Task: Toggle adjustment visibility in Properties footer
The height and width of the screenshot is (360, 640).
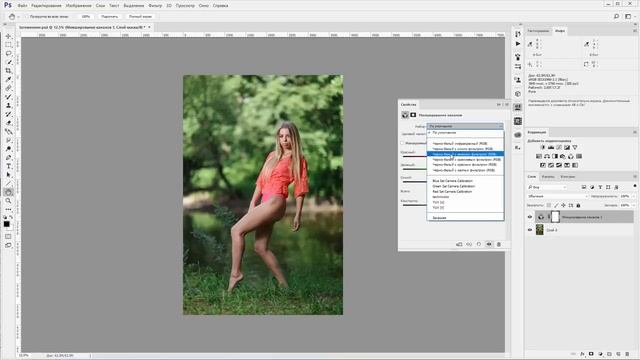Action: pos(489,244)
